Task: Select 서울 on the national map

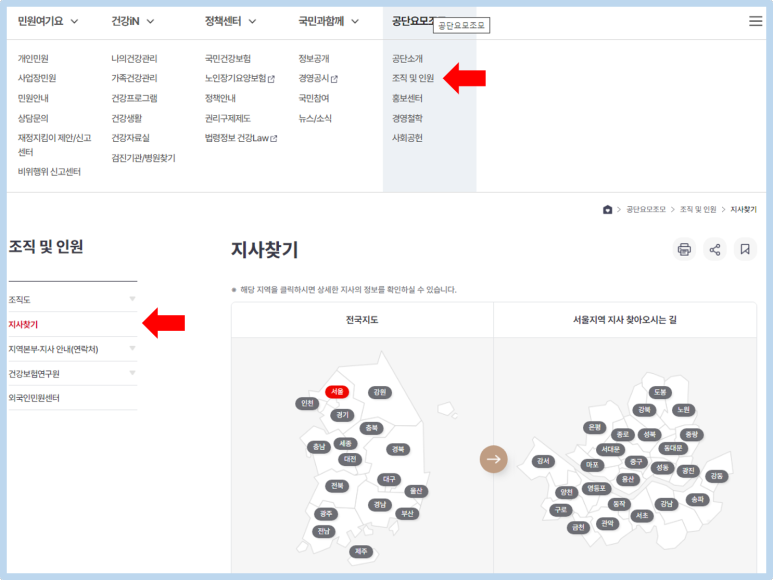Action: (337, 392)
